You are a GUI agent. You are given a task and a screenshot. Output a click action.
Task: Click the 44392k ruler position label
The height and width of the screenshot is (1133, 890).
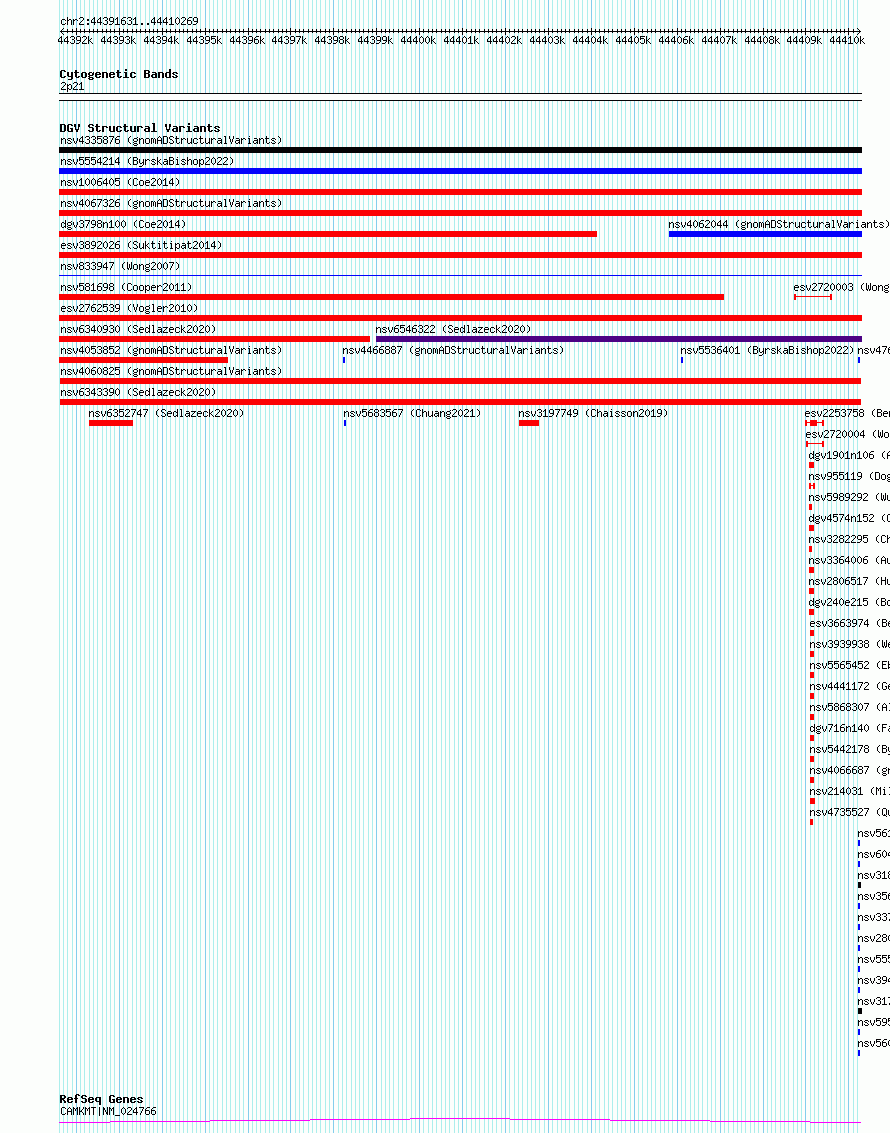point(75,40)
